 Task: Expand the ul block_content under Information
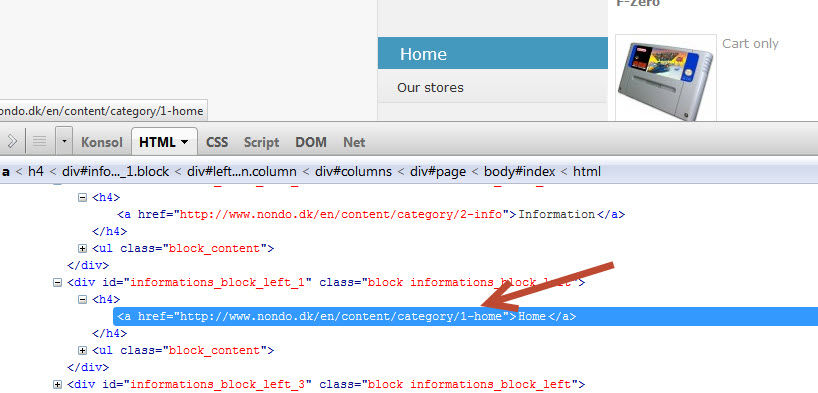tap(82, 248)
